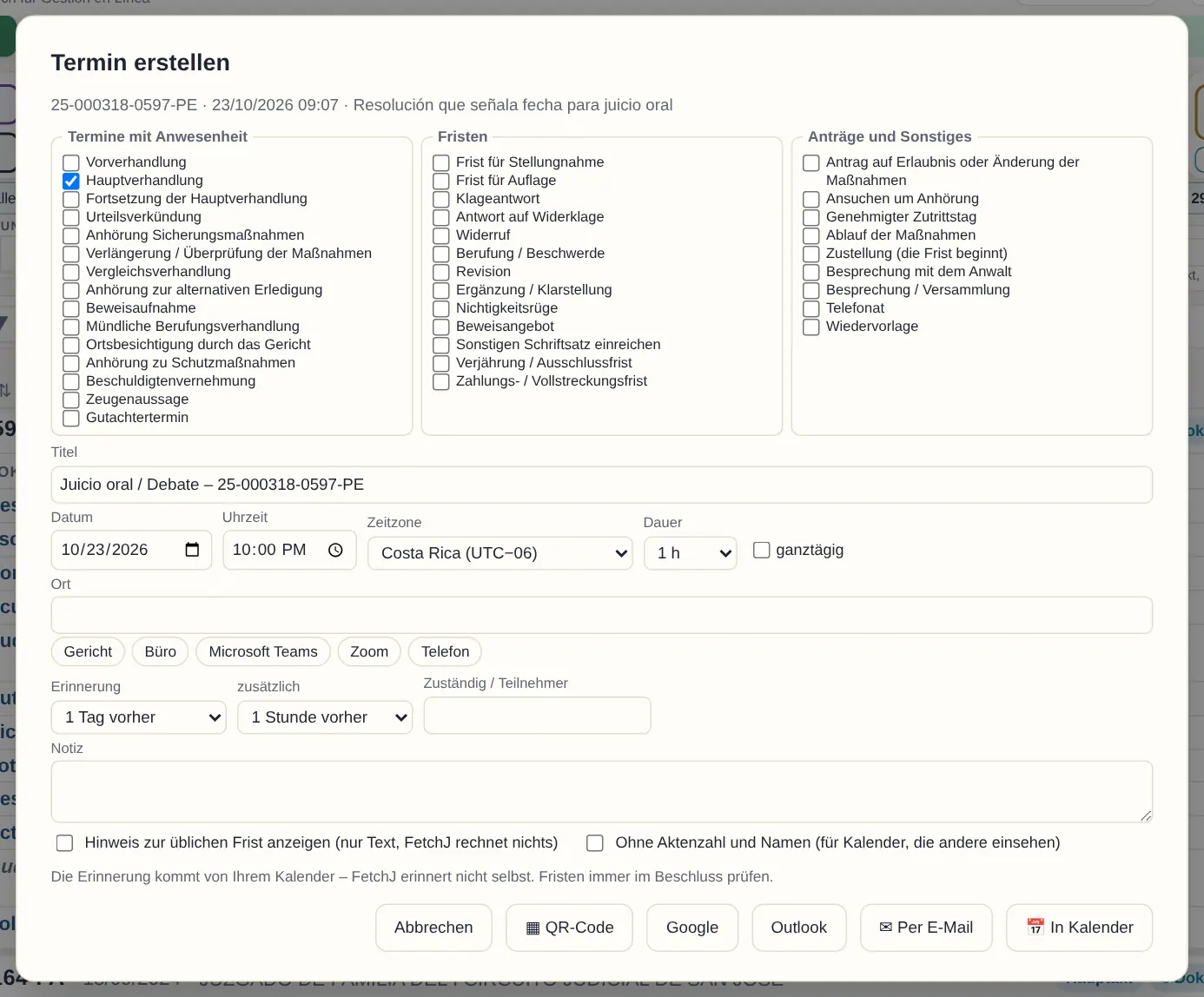Click into the Ort input field
Screen dimensions: 1204x997
coord(602,615)
